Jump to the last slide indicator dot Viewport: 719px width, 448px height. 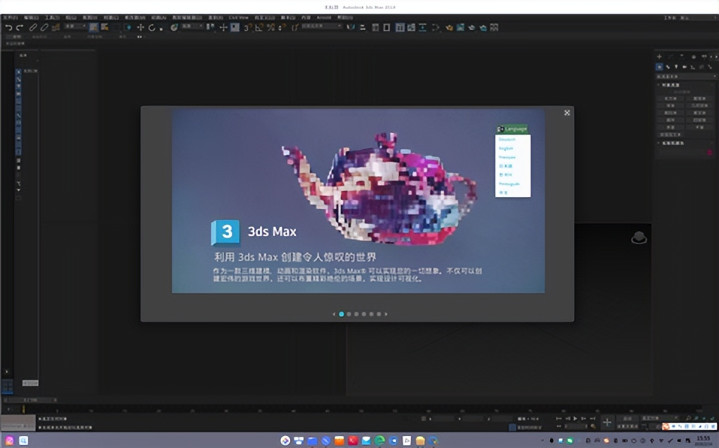378,314
